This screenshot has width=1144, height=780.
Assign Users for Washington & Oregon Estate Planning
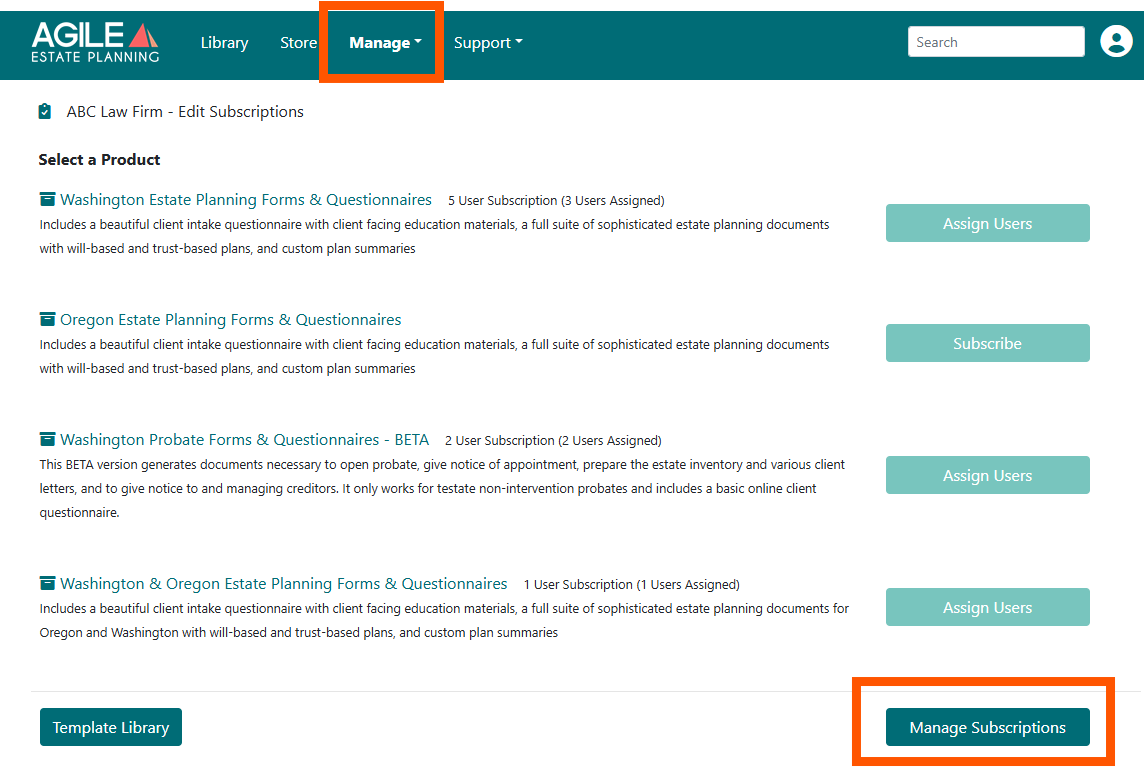(987, 607)
